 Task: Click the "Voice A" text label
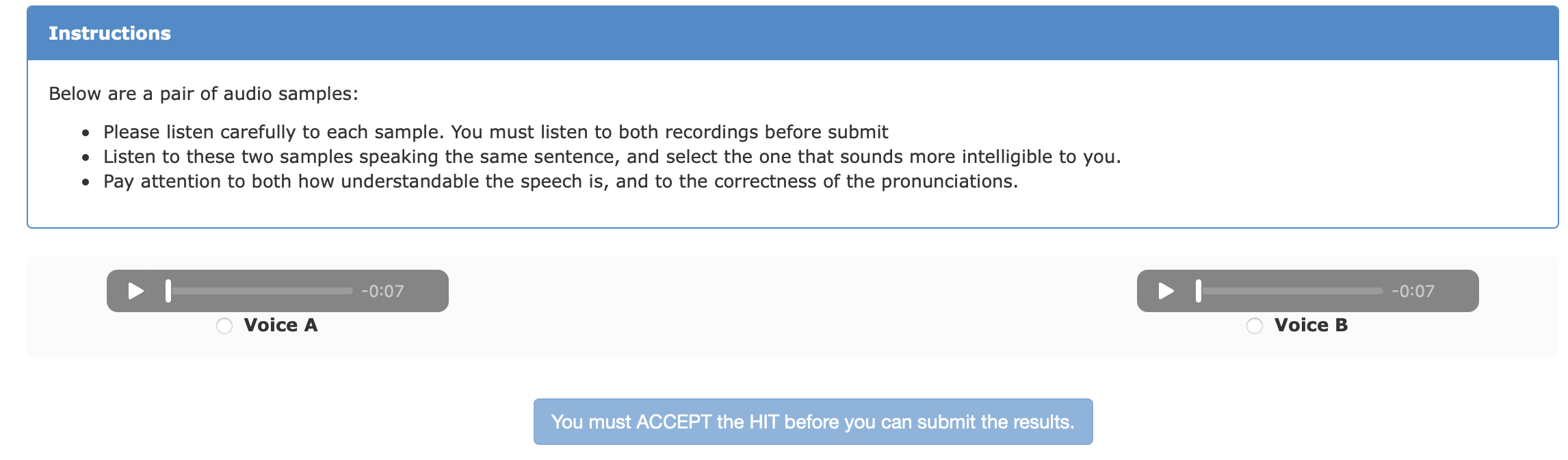pos(280,325)
